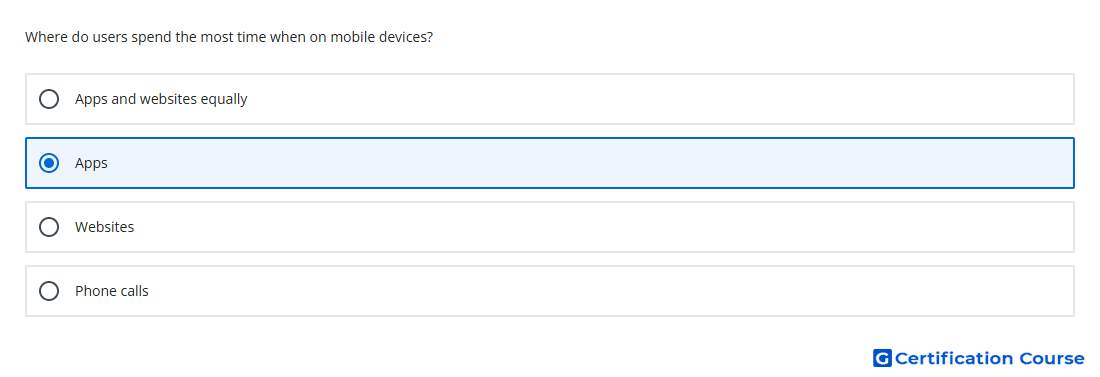Click the 'Websites' answer label text
The width and height of the screenshot is (1100, 377).
105,227
